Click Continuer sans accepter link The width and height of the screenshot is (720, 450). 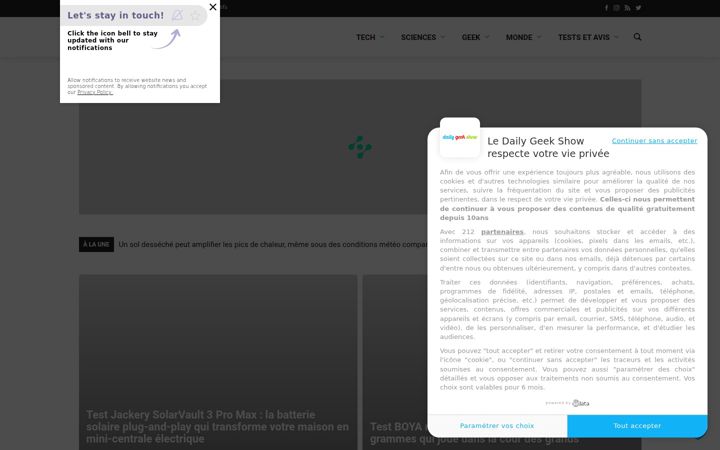point(654,141)
